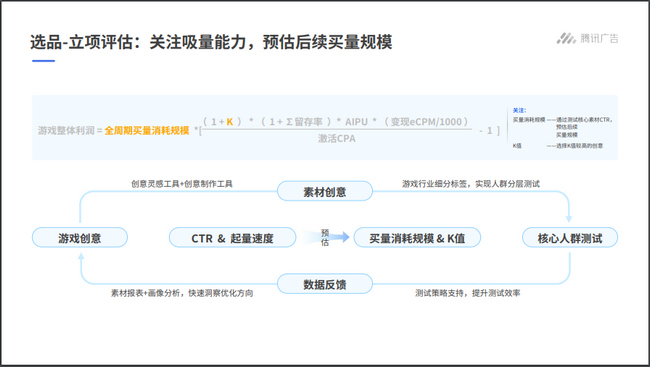Click the 激活CPA denominator text
650x367 pixels.
337,139
